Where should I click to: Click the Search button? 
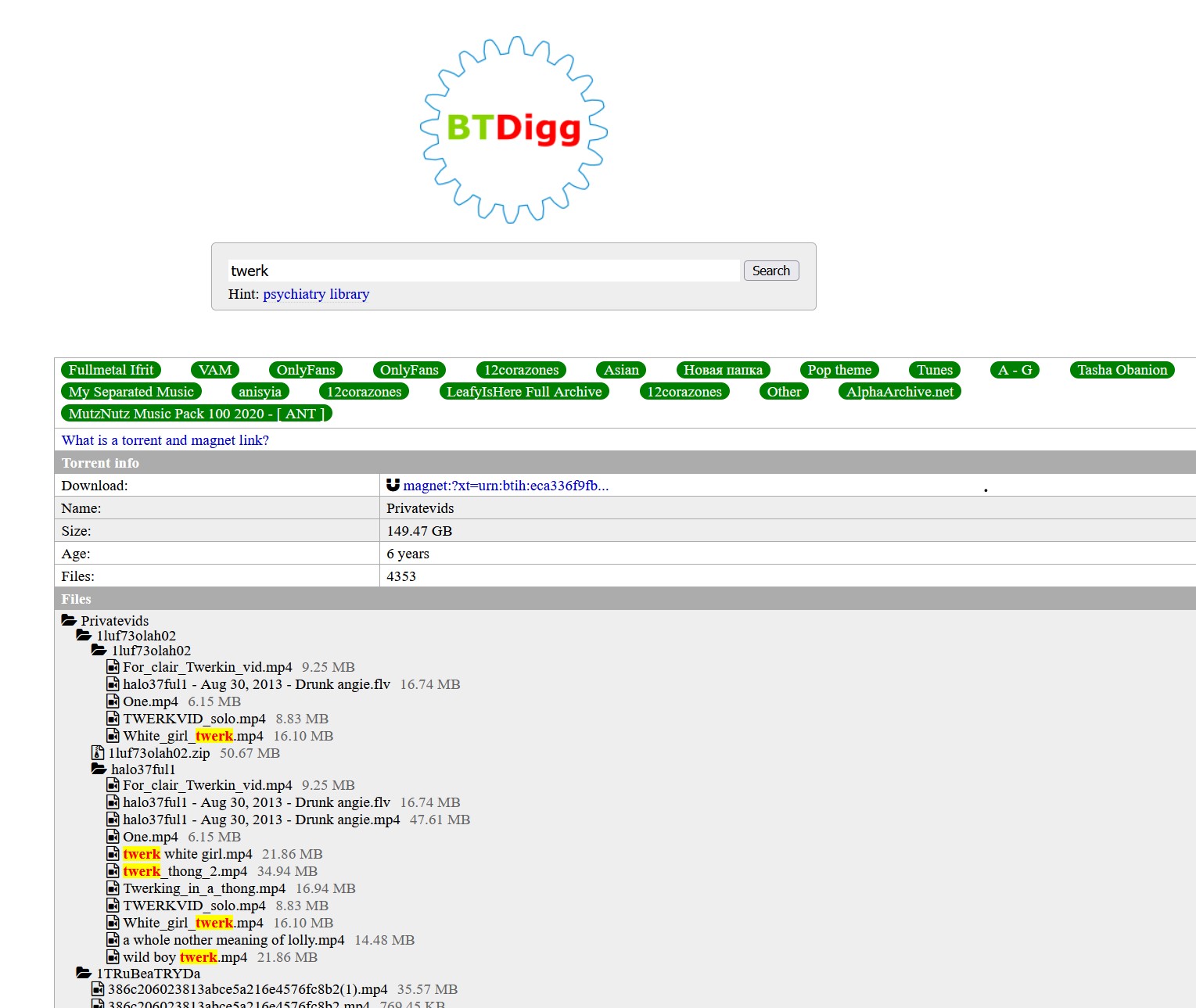(x=771, y=271)
